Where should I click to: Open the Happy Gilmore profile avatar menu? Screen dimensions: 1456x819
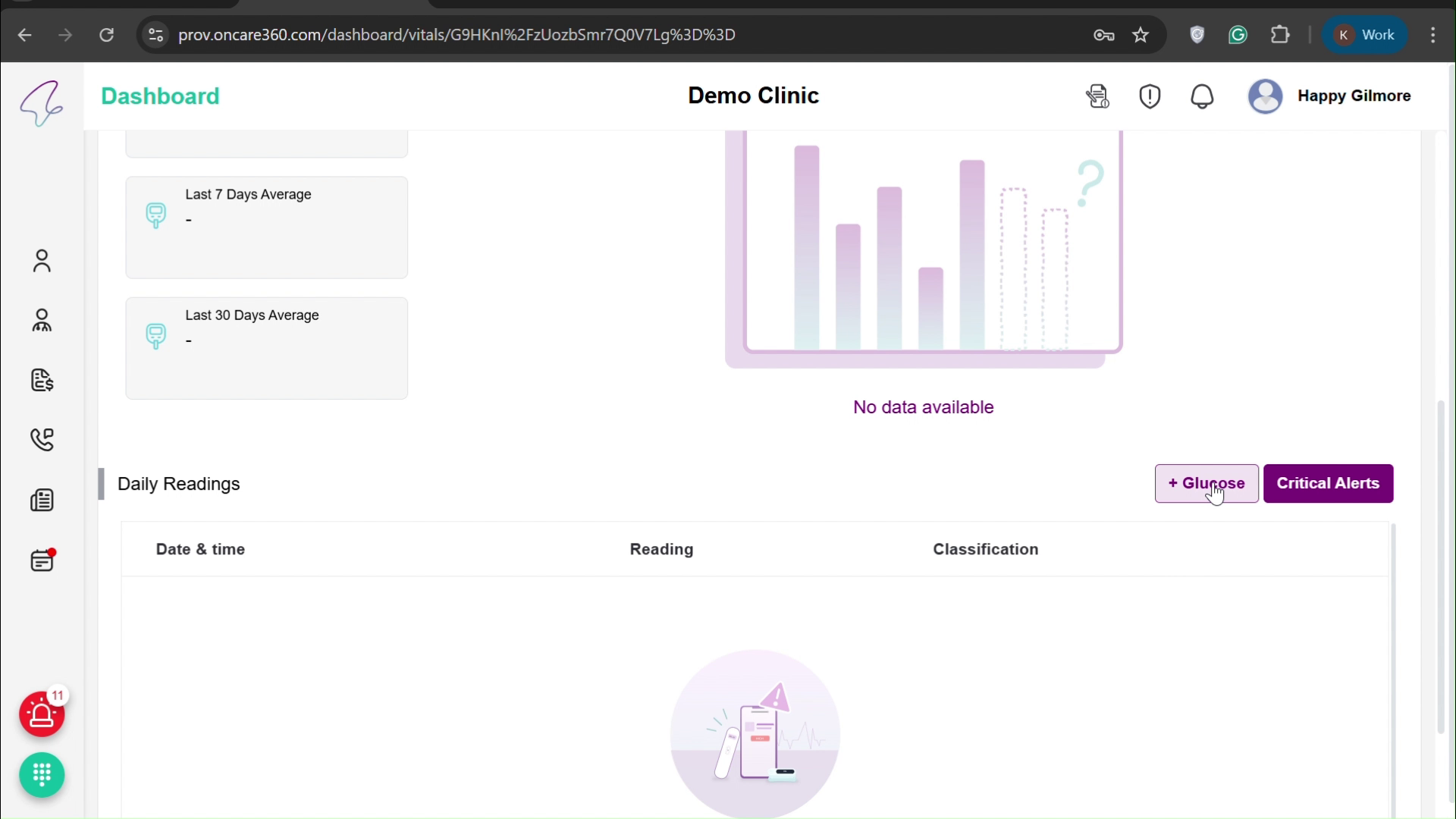[1266, 96]
